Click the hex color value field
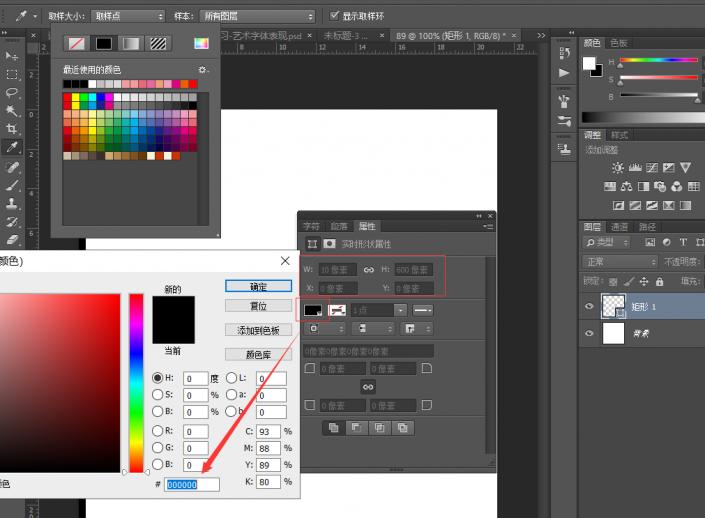 (x=192, y=484)
